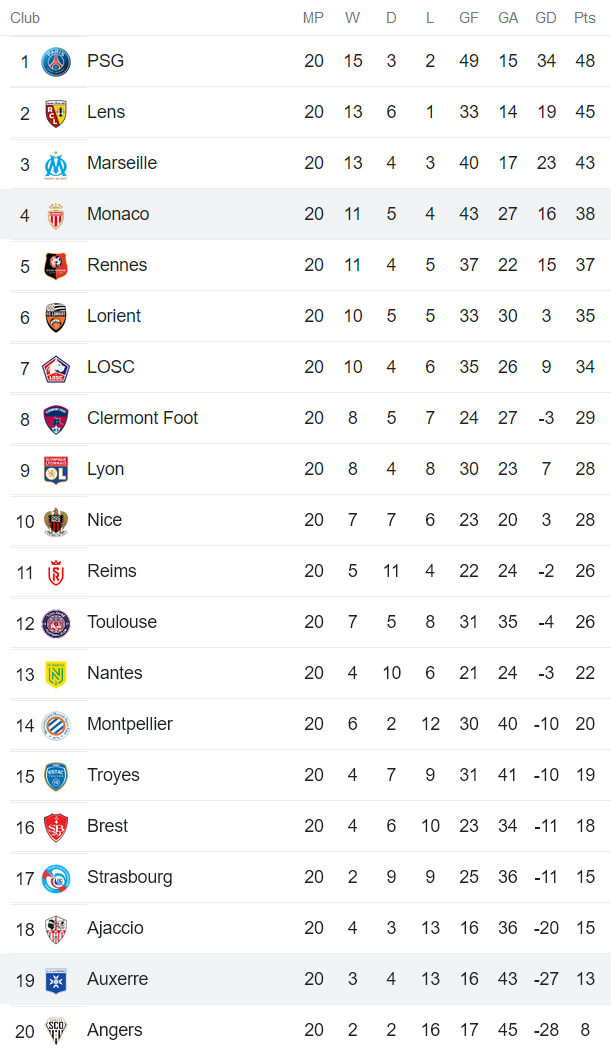Click the Club column header
Screen dimensions: 611x1059
tap(25, 18)
